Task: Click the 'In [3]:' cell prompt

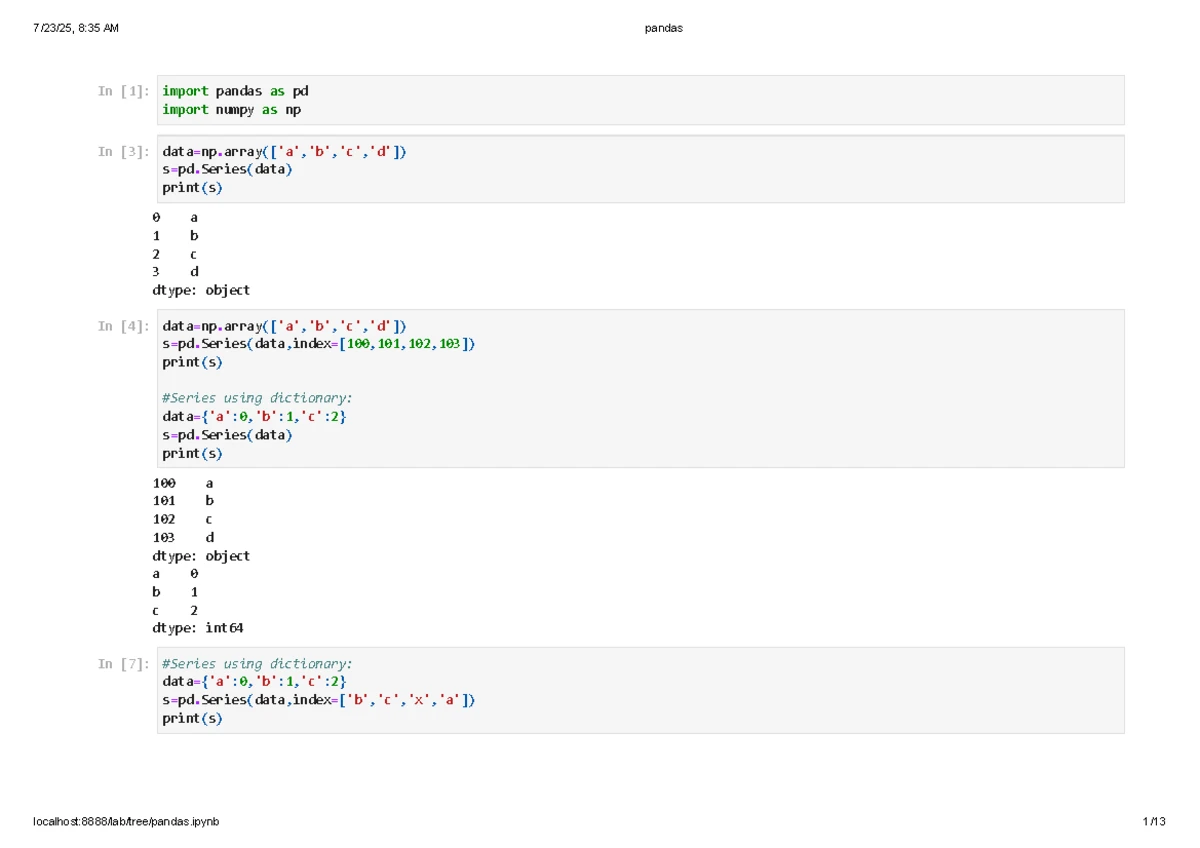Action: pyautogui.click(x=124, y=151)
